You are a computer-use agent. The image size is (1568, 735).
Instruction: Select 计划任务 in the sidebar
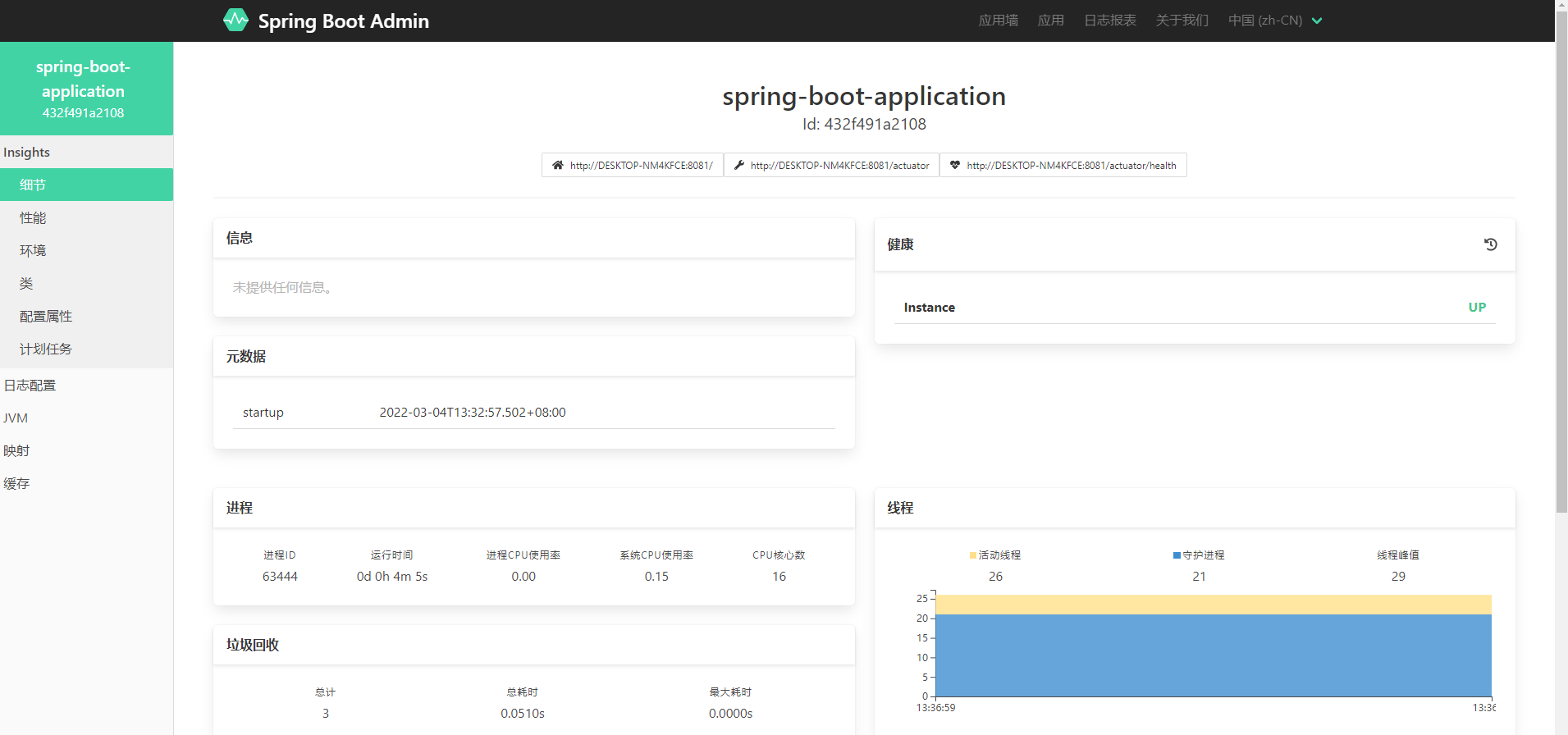(86, 349)
